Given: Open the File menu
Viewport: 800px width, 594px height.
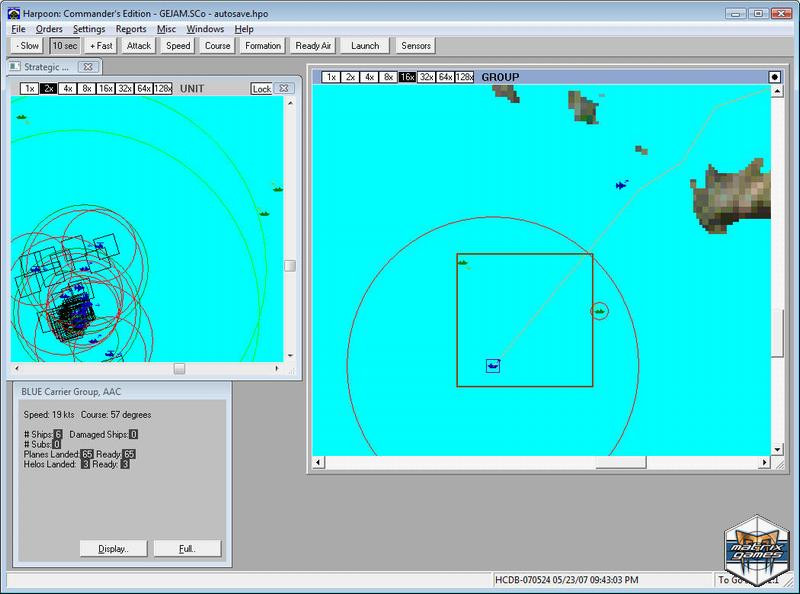Looking at the screenshot, I should (18, 29).
